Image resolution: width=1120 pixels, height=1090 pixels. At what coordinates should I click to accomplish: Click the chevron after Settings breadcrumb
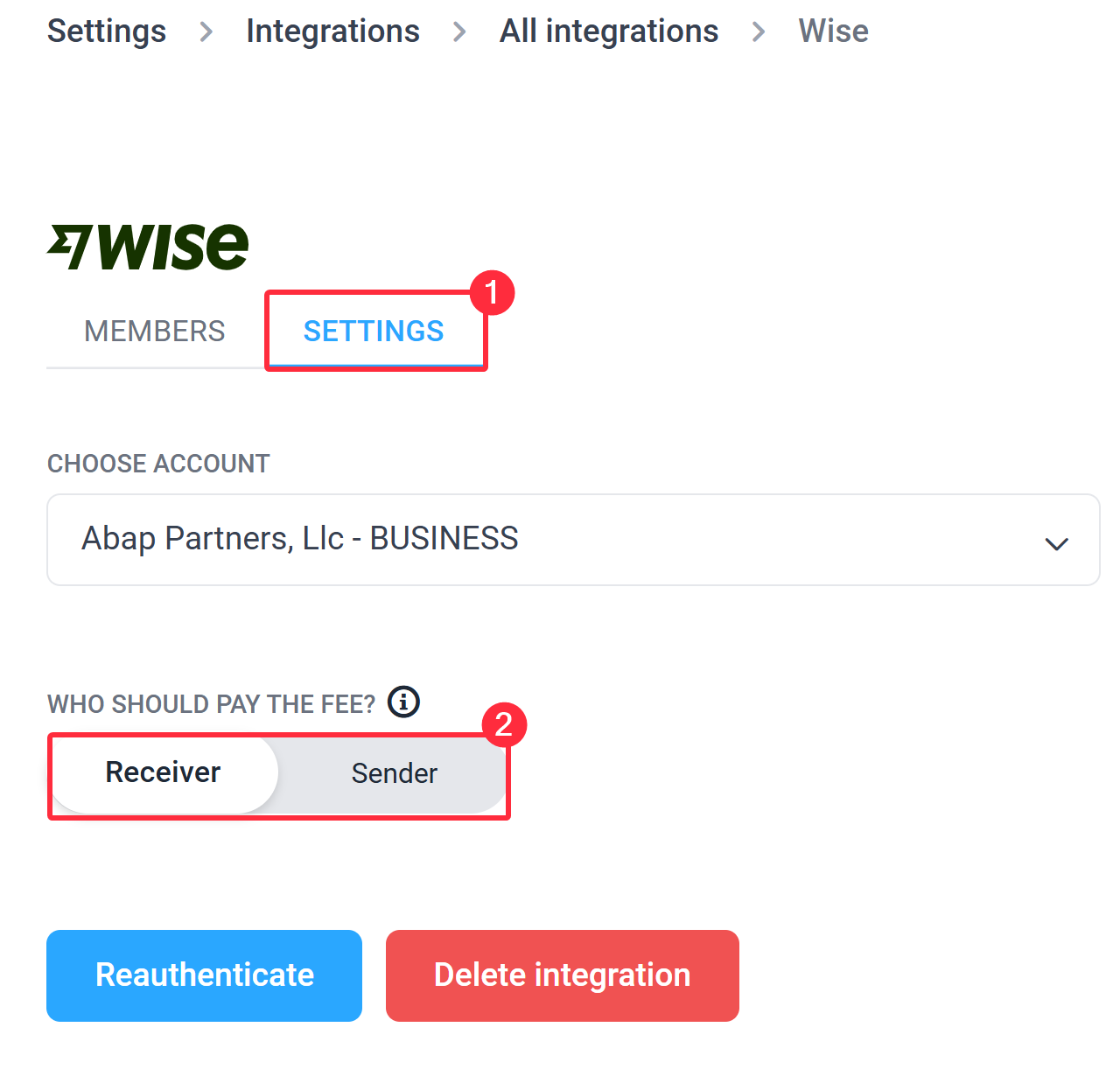coord(206,32)
